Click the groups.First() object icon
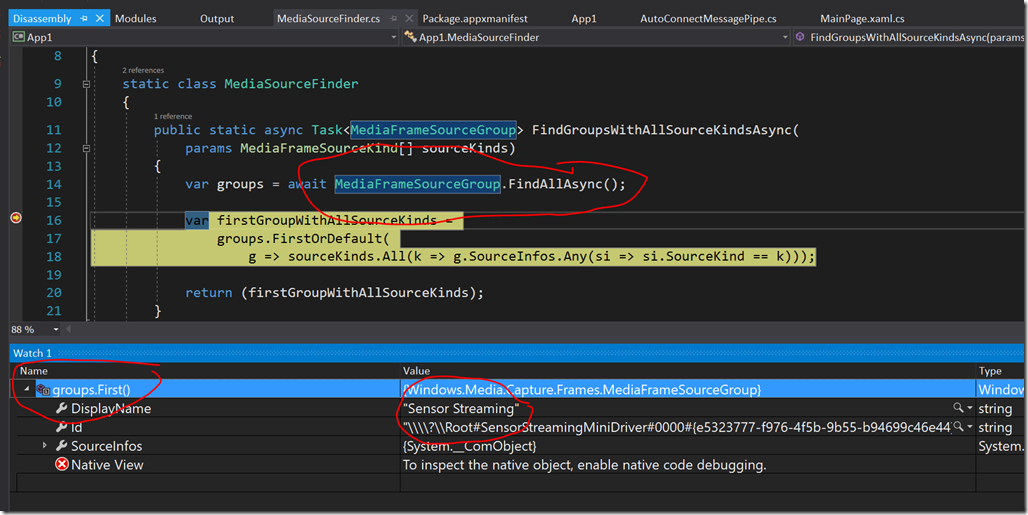This screenshot has height=515, width=1028. pos(43,390)
